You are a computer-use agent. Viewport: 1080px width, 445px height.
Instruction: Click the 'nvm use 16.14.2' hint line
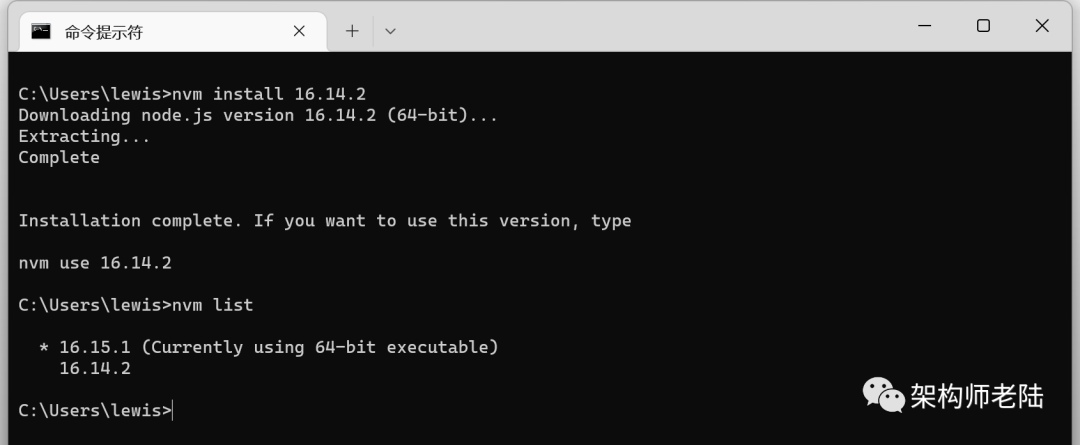[x=95, y=262]
